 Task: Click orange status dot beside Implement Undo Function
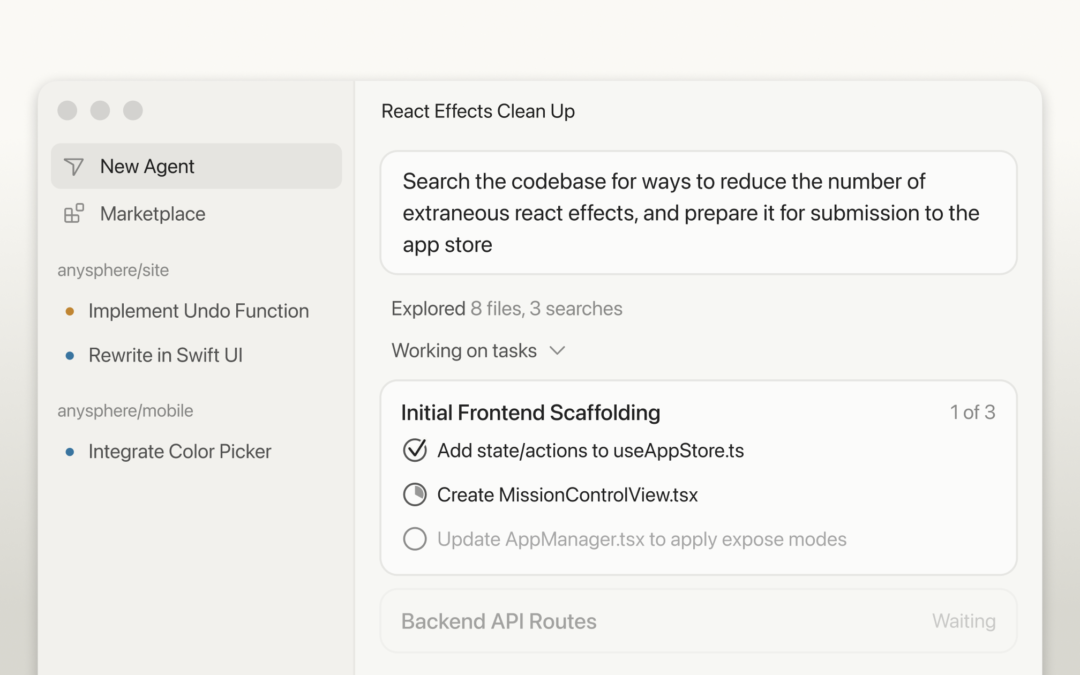69,311
